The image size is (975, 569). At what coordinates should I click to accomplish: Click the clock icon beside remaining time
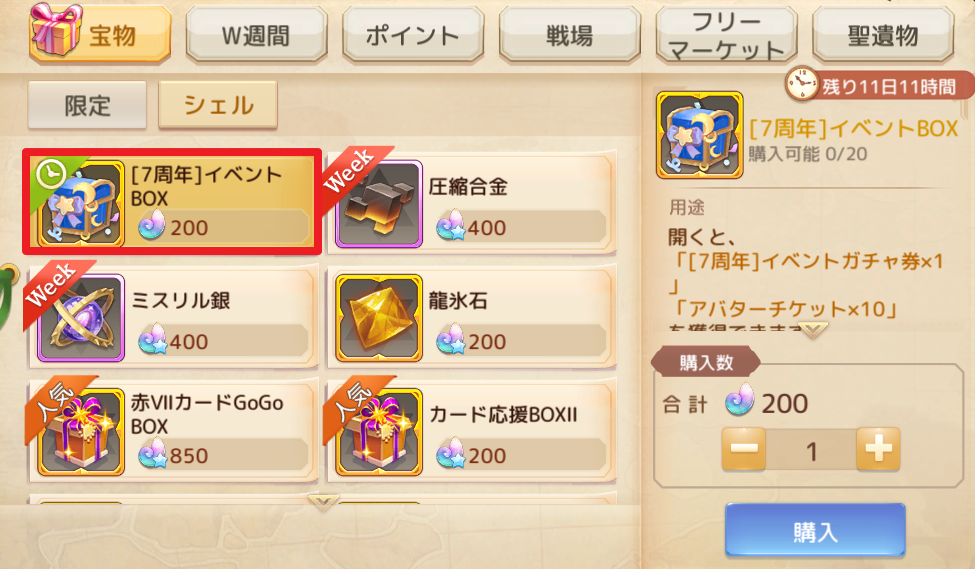pos(802,83)
